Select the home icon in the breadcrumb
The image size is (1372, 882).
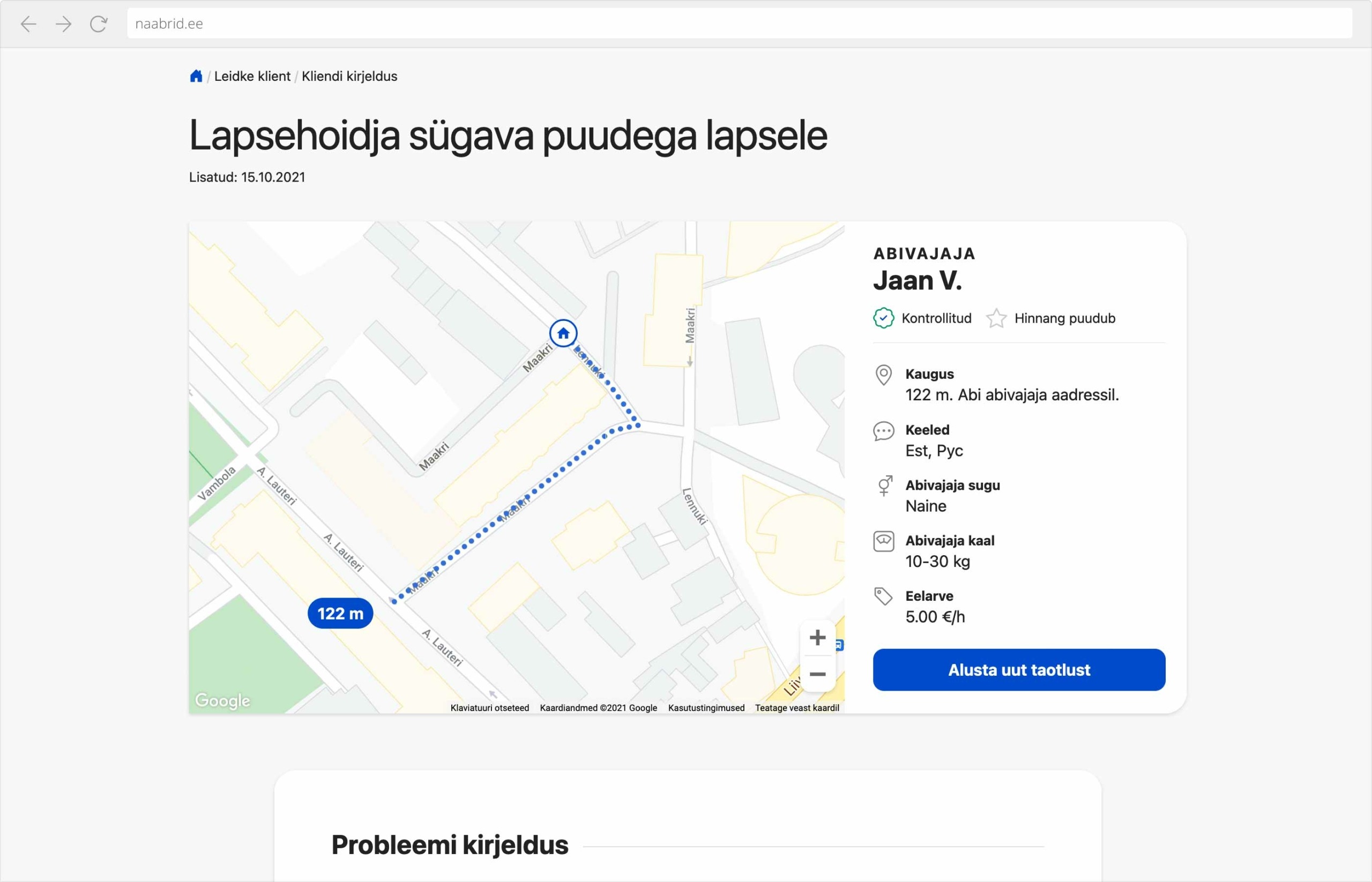pos(196,76)
